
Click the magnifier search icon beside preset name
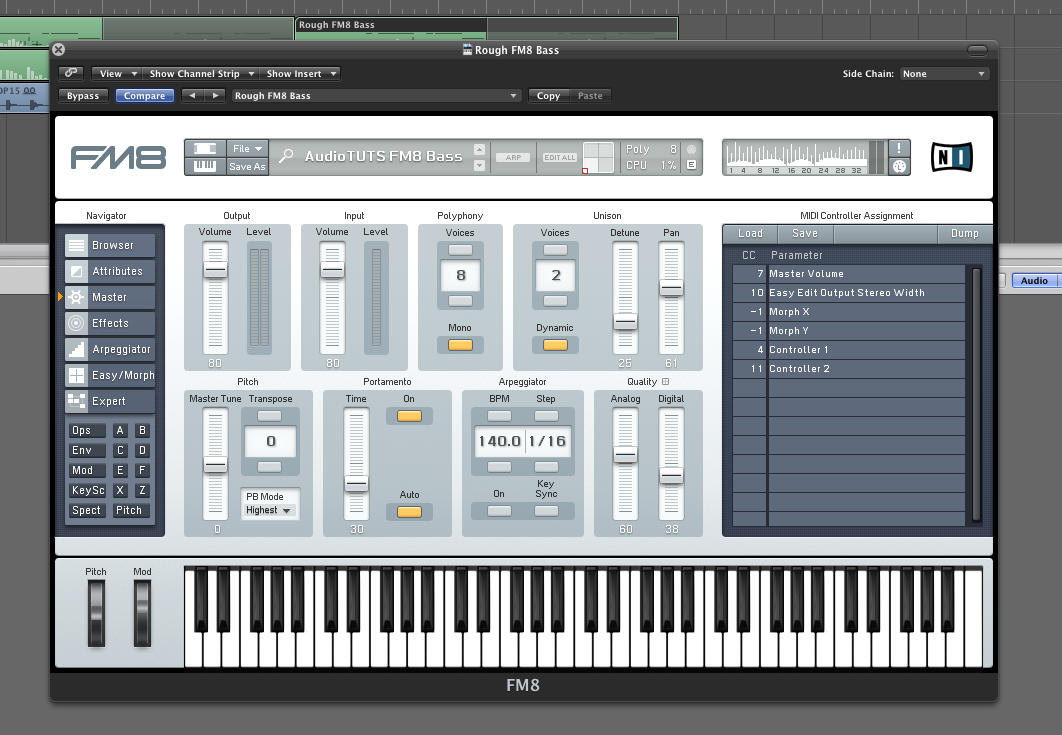[286, 156]
